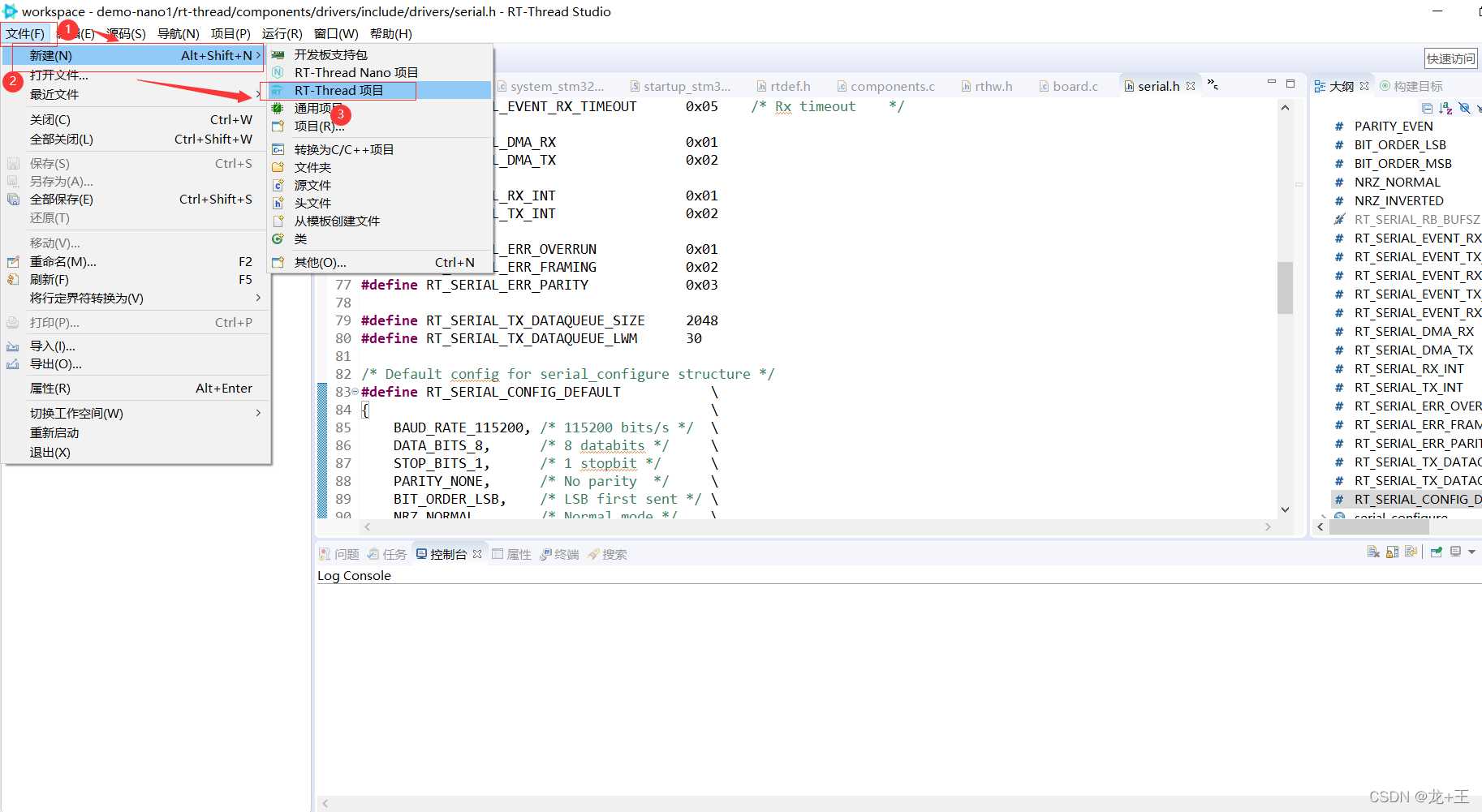
Task: Collapse the RT_SERIAL_CONFIG_DEFAULT define fold
Action: (x=355, y=392)
